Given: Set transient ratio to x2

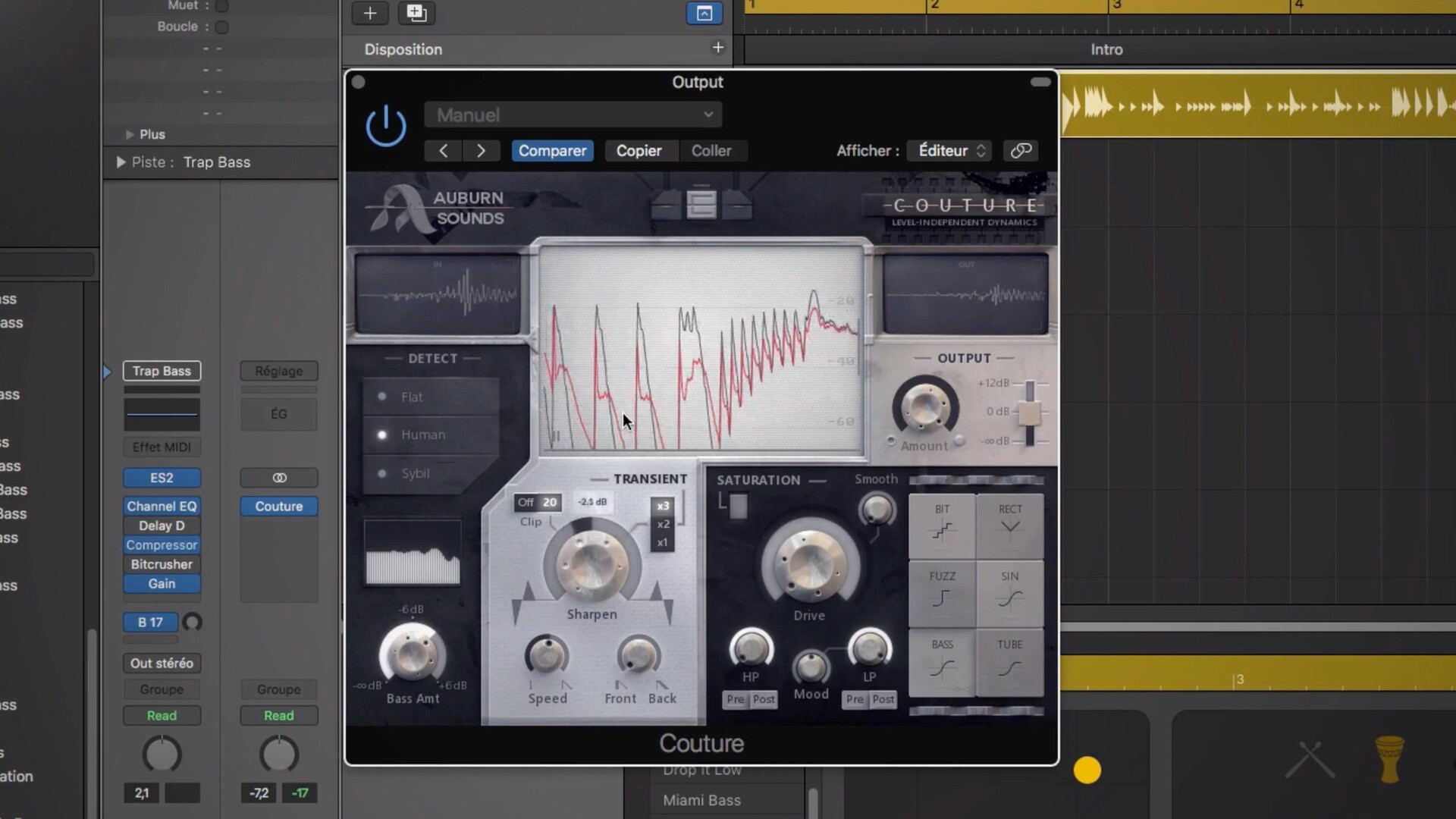Looking at the screenshot, I should point(663,524).
